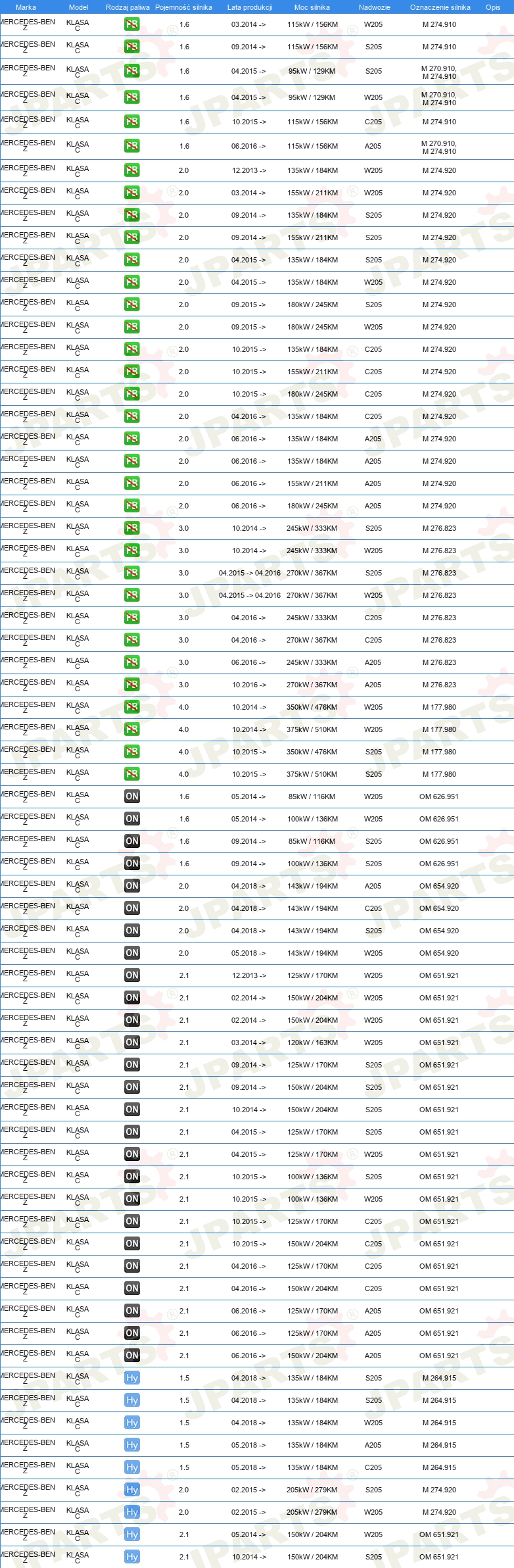Click OM 654.920 in the 143kW/194KM C205 row
Image resolution: width=514 pixels, height=1568 pixels.
tap(439, 908)
